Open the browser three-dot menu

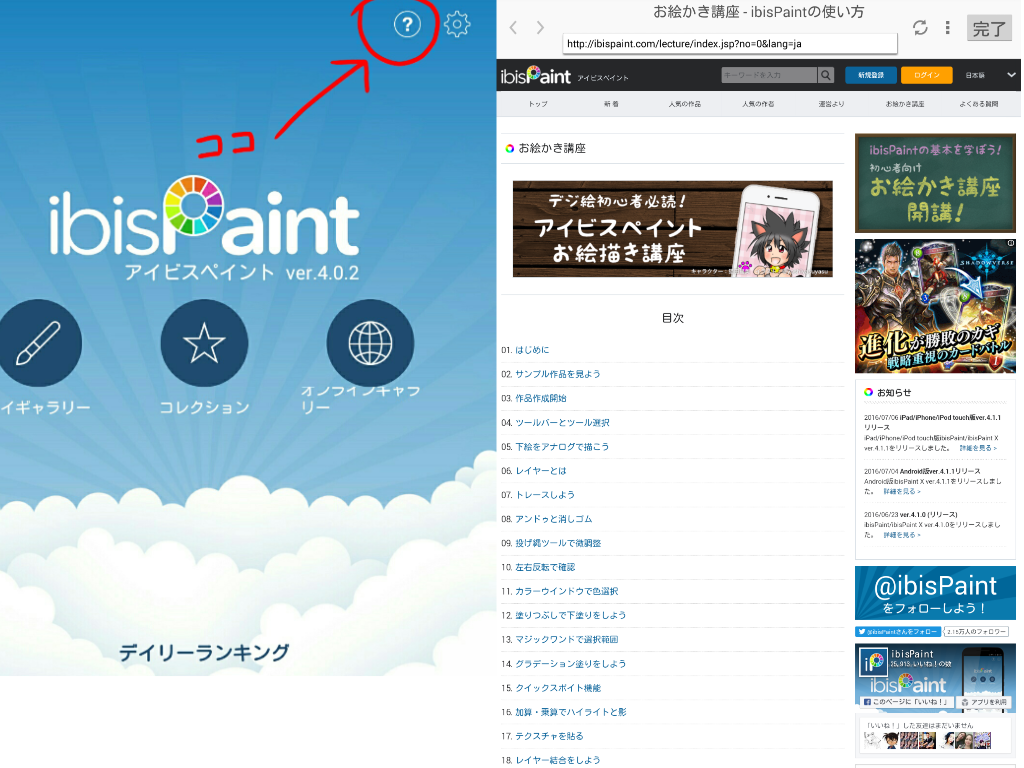click(x=947, y=27)
